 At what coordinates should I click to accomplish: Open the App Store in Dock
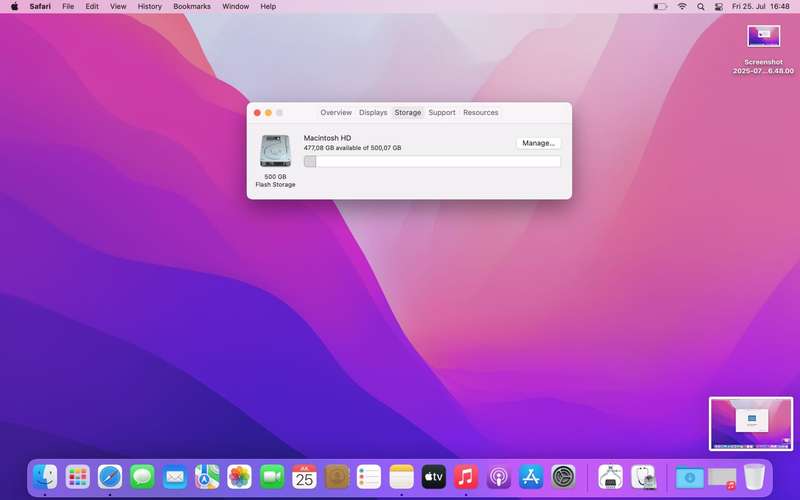pyautogui.click(x=531, y=477)
